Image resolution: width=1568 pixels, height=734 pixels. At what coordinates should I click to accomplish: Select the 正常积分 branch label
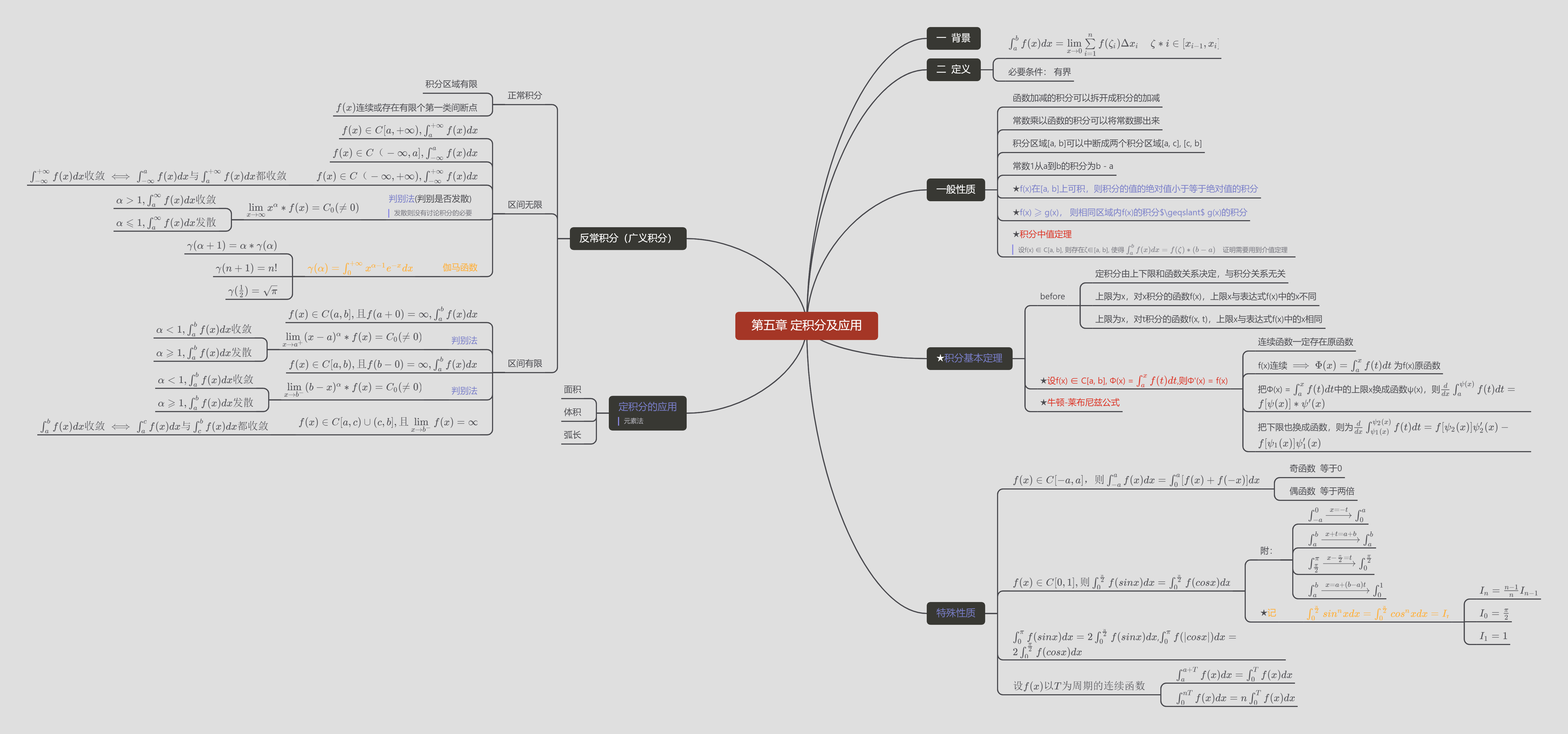click(525, 96)
